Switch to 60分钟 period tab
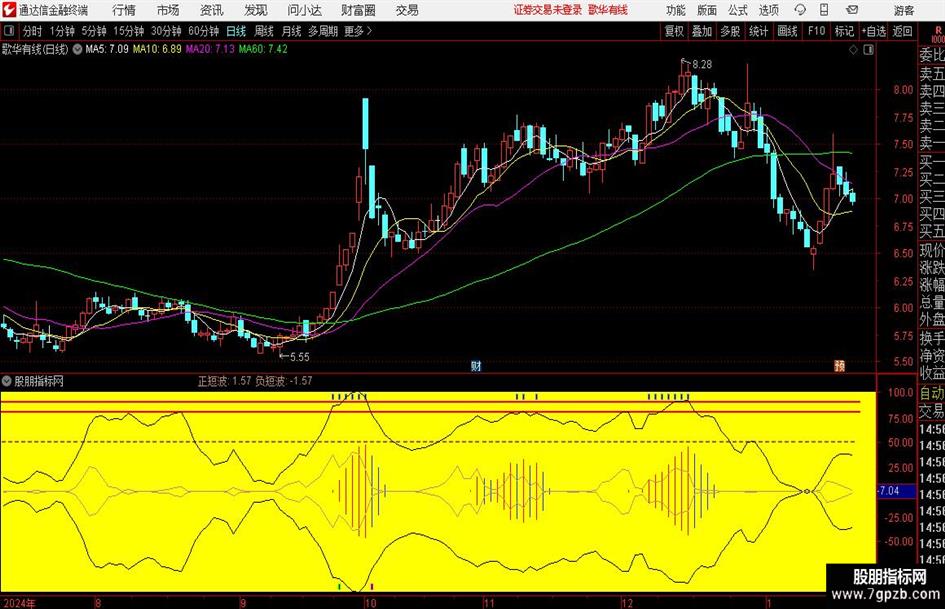This screenshot has width=945, height=609. tap(204, 31)
